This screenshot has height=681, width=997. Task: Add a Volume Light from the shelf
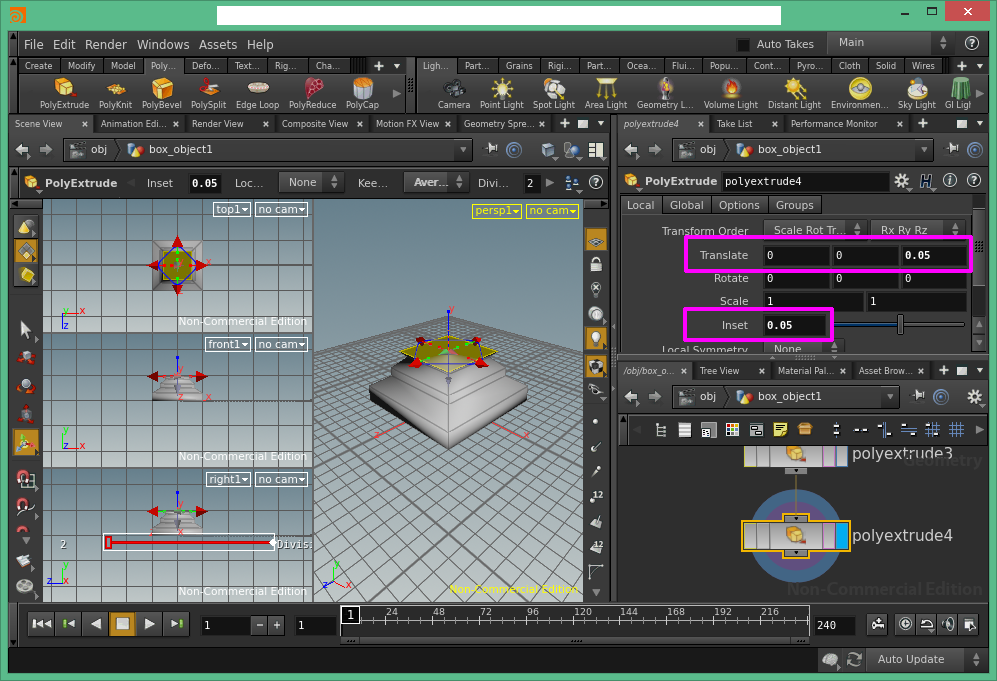point(731,93)
